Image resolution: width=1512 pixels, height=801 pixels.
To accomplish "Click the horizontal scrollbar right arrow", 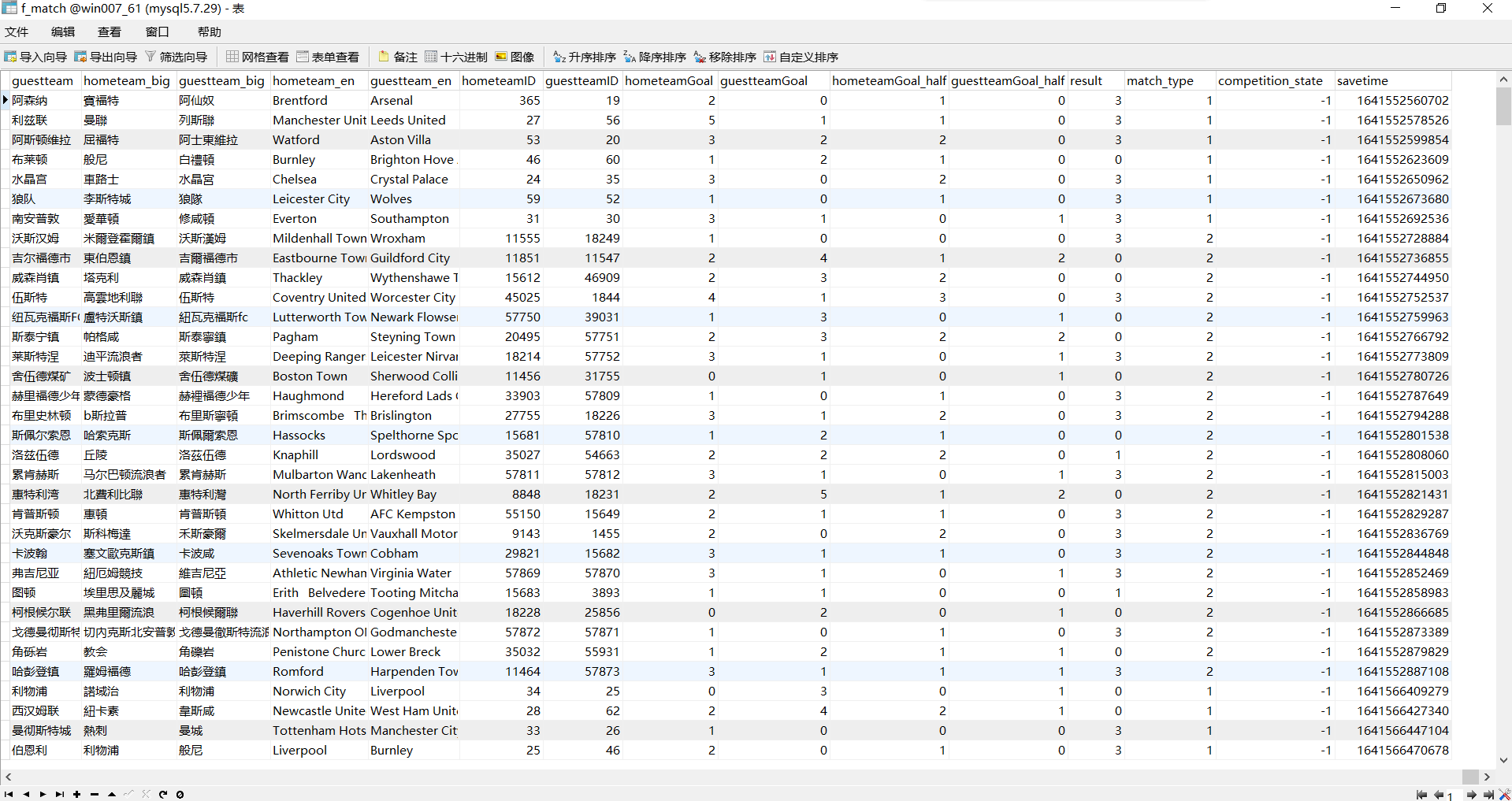I will [1487, 777].
